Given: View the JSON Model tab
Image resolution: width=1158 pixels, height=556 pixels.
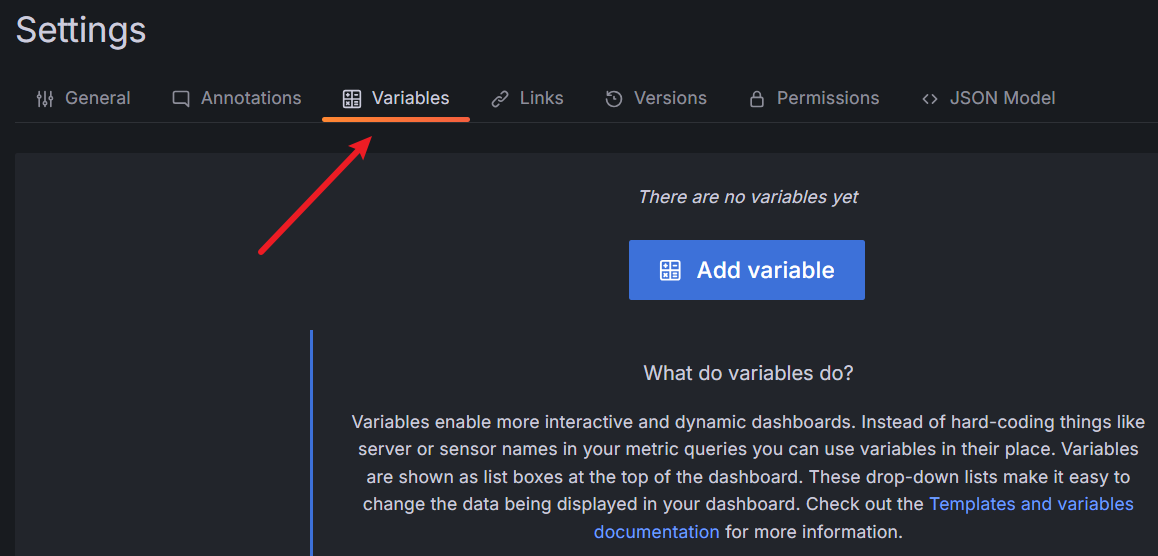Looking at the screenshot, I should [x=1002, y=98].
